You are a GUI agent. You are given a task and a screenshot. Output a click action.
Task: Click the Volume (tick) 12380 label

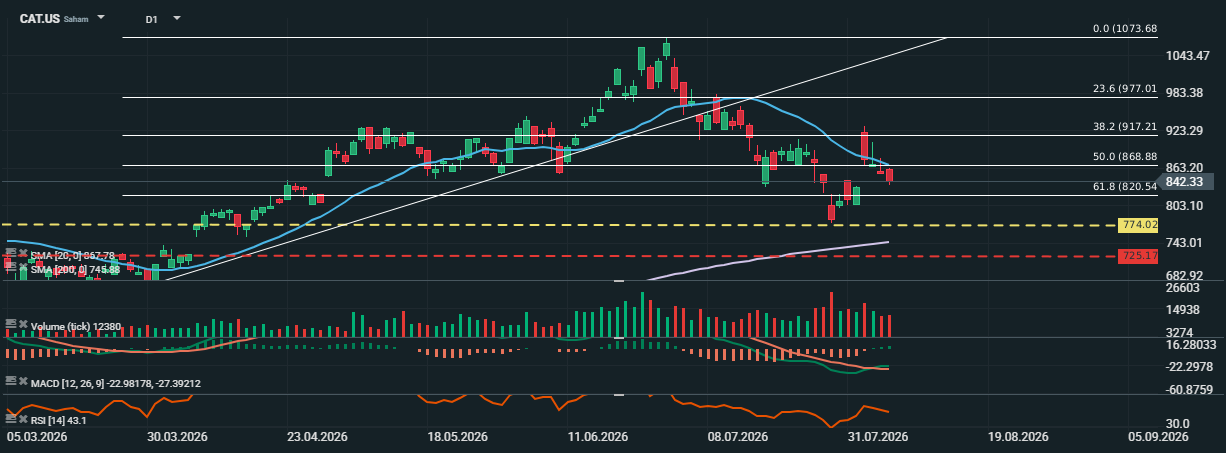click(x=76, y=326)
